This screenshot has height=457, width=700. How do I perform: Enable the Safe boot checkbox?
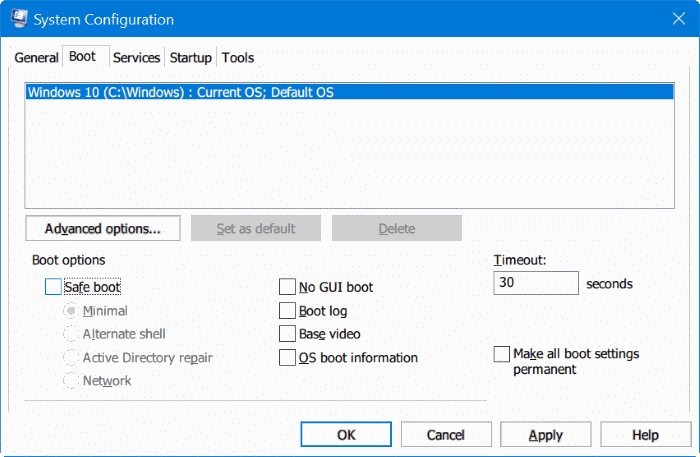53,287
